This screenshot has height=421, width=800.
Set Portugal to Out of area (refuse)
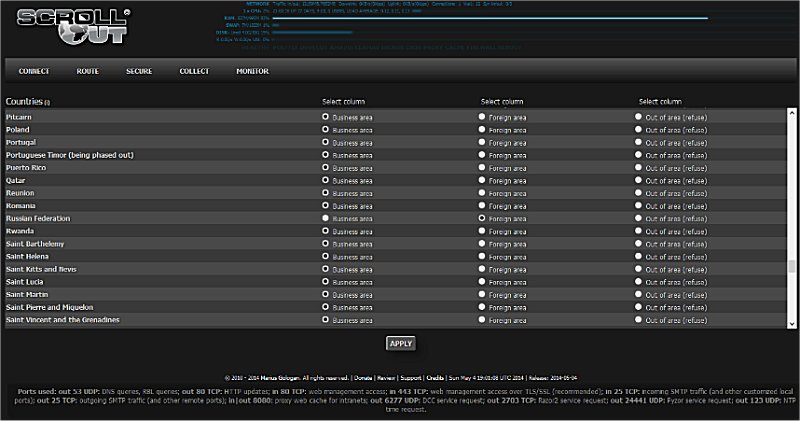[639, 143]
